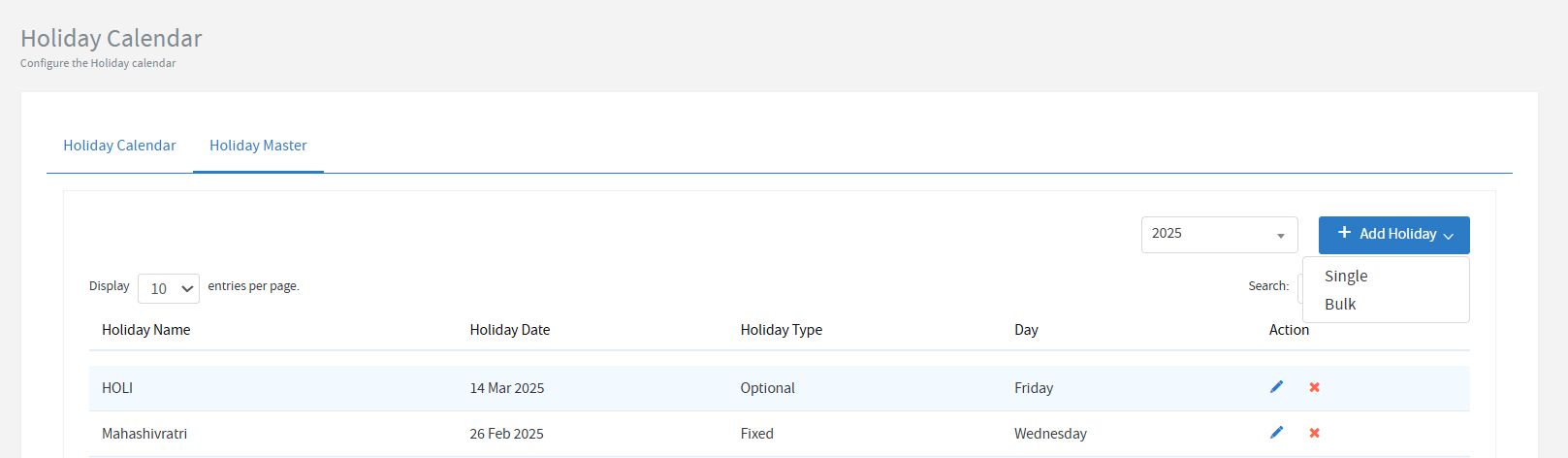Edit the HOLI holiday entry

pyautogui.click(x=1276, y=387)
